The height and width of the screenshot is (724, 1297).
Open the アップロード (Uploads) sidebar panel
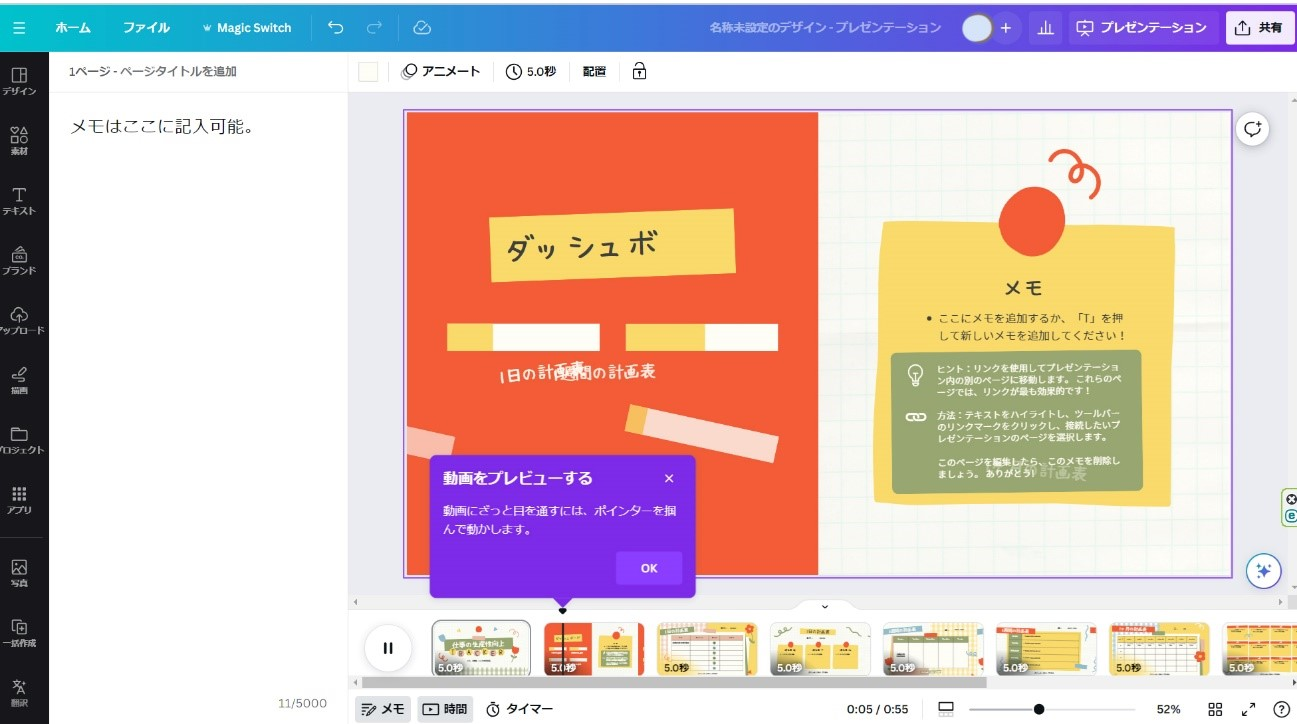tap(19, 320)
